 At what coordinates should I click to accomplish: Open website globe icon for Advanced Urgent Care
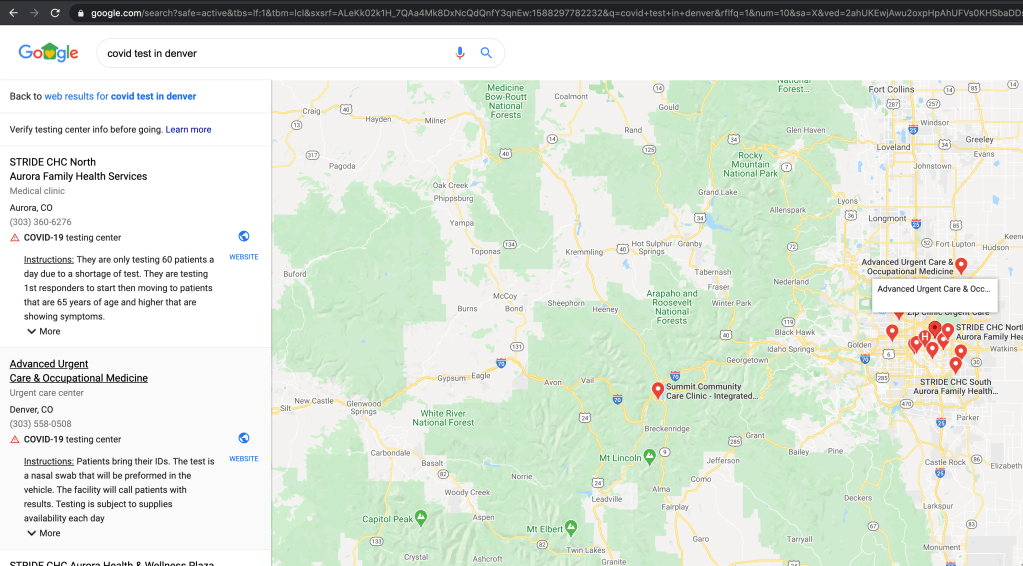tap(244, 439)
